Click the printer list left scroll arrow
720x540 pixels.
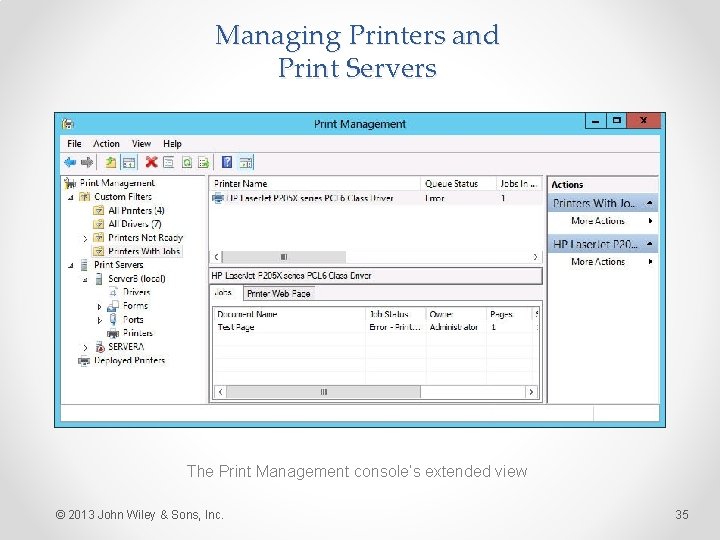point(217,257)
